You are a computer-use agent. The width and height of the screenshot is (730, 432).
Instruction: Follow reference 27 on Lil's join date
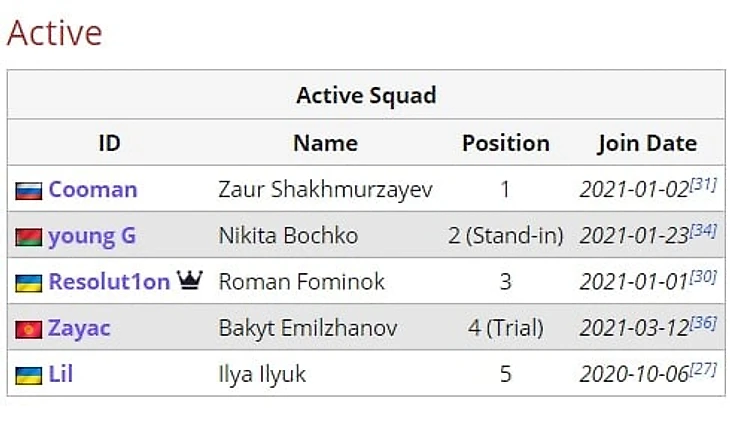(703, 369)
